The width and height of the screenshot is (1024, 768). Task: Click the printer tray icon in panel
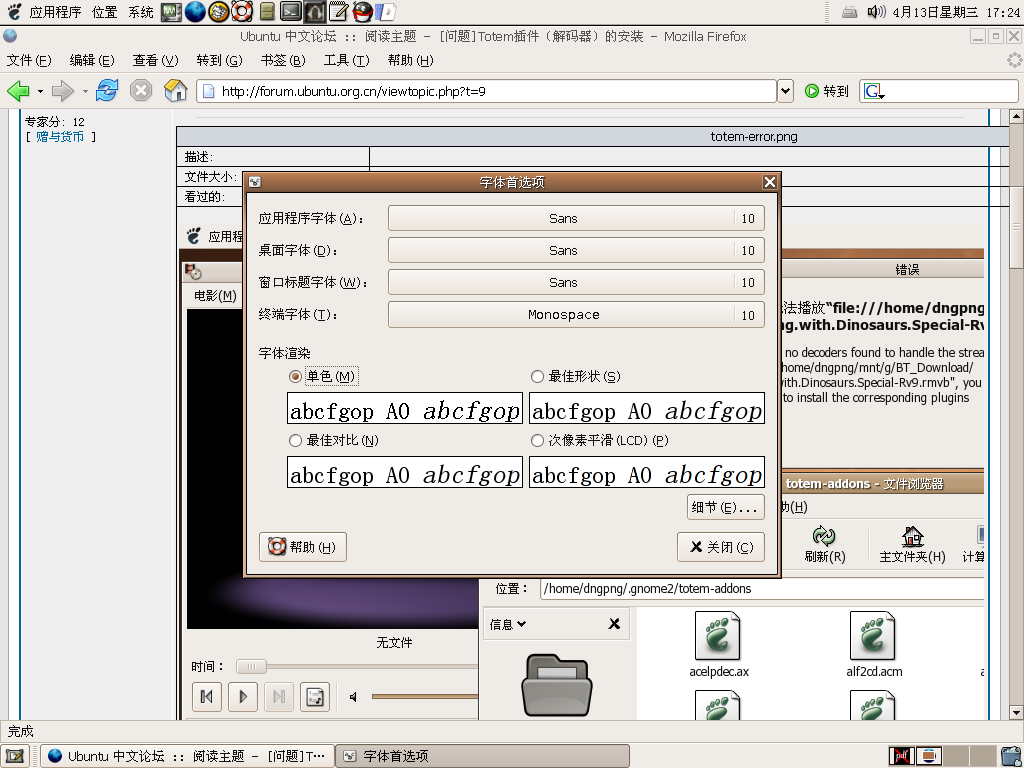[849, 12]
